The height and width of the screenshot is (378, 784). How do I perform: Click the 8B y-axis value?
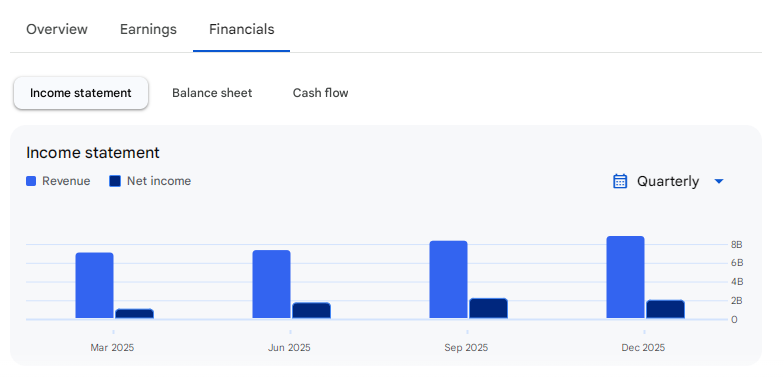click(736, 244)
